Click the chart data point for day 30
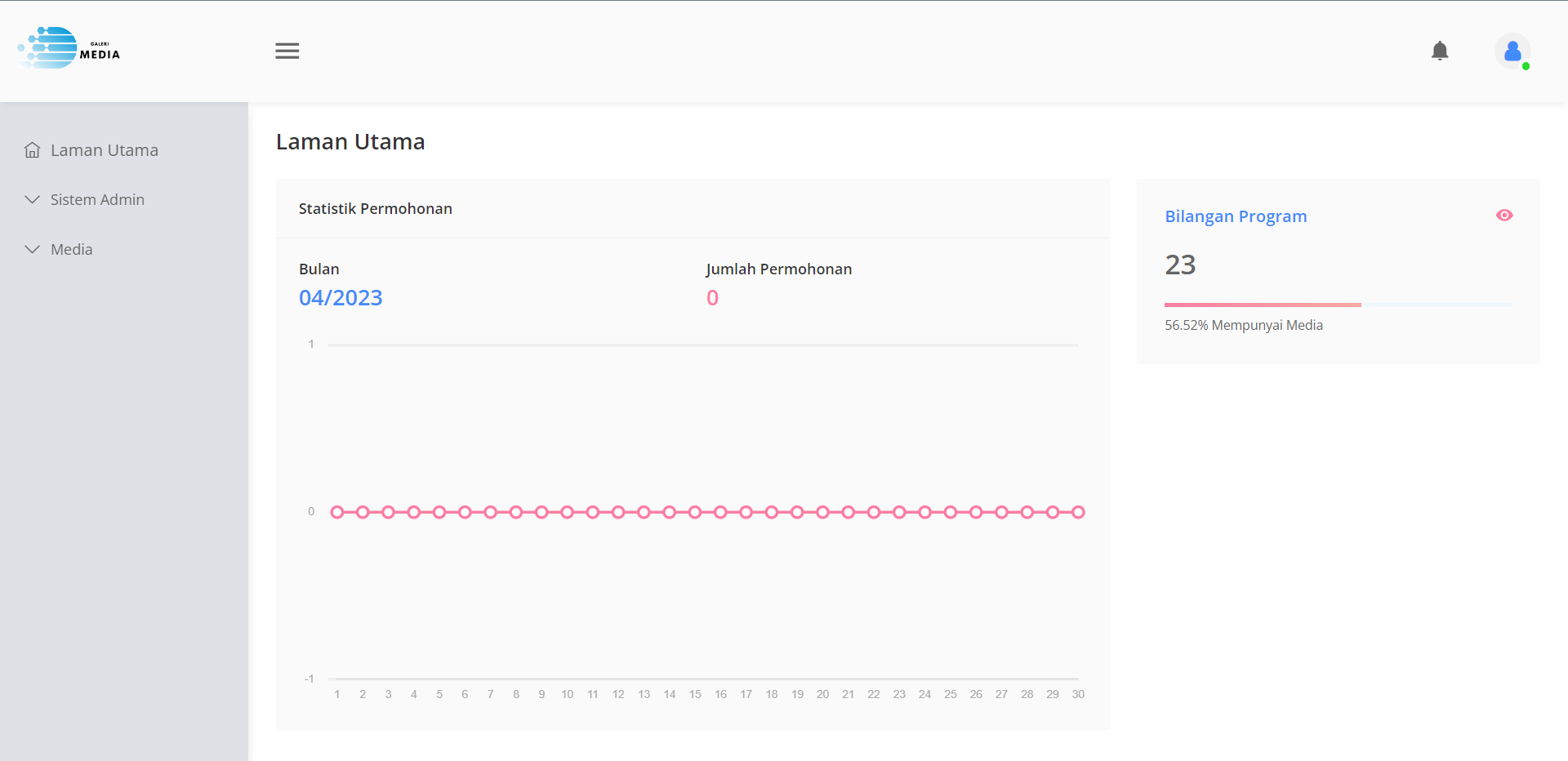 1078,512
